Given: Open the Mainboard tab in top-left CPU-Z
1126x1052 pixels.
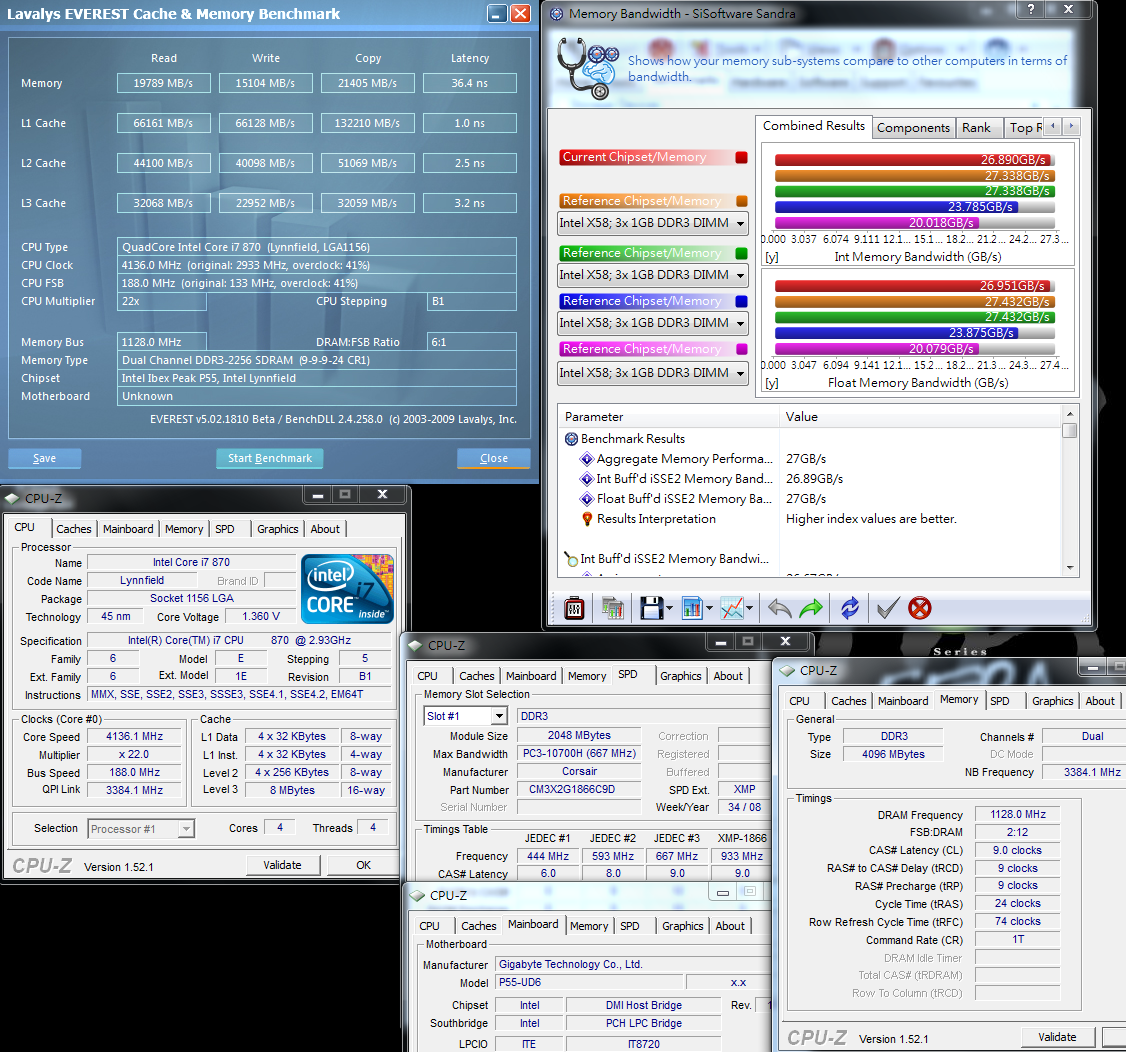Looking at the screenshot, I should coord(128,529).
